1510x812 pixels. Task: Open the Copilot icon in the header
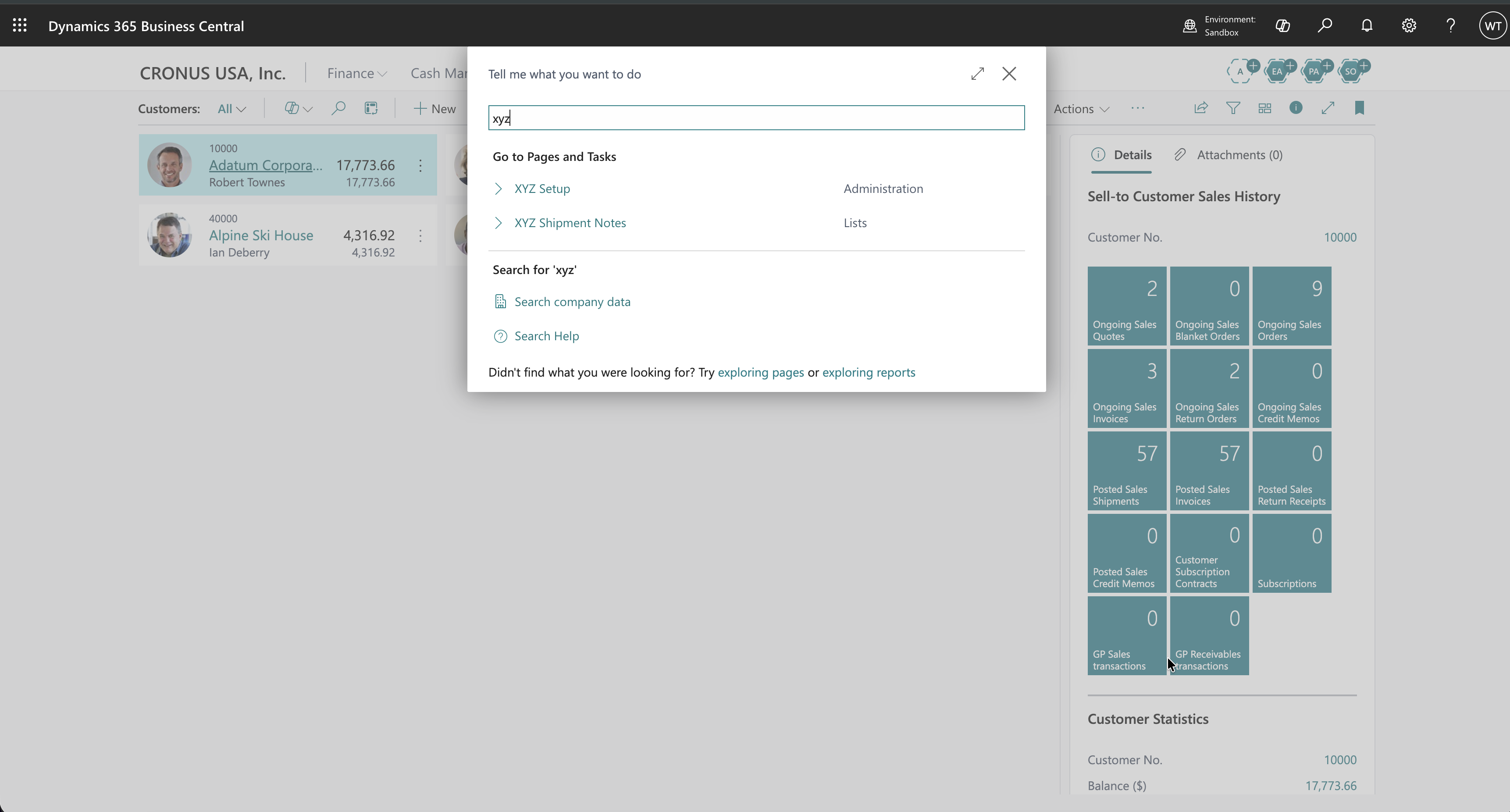(x=1282, y=25)
